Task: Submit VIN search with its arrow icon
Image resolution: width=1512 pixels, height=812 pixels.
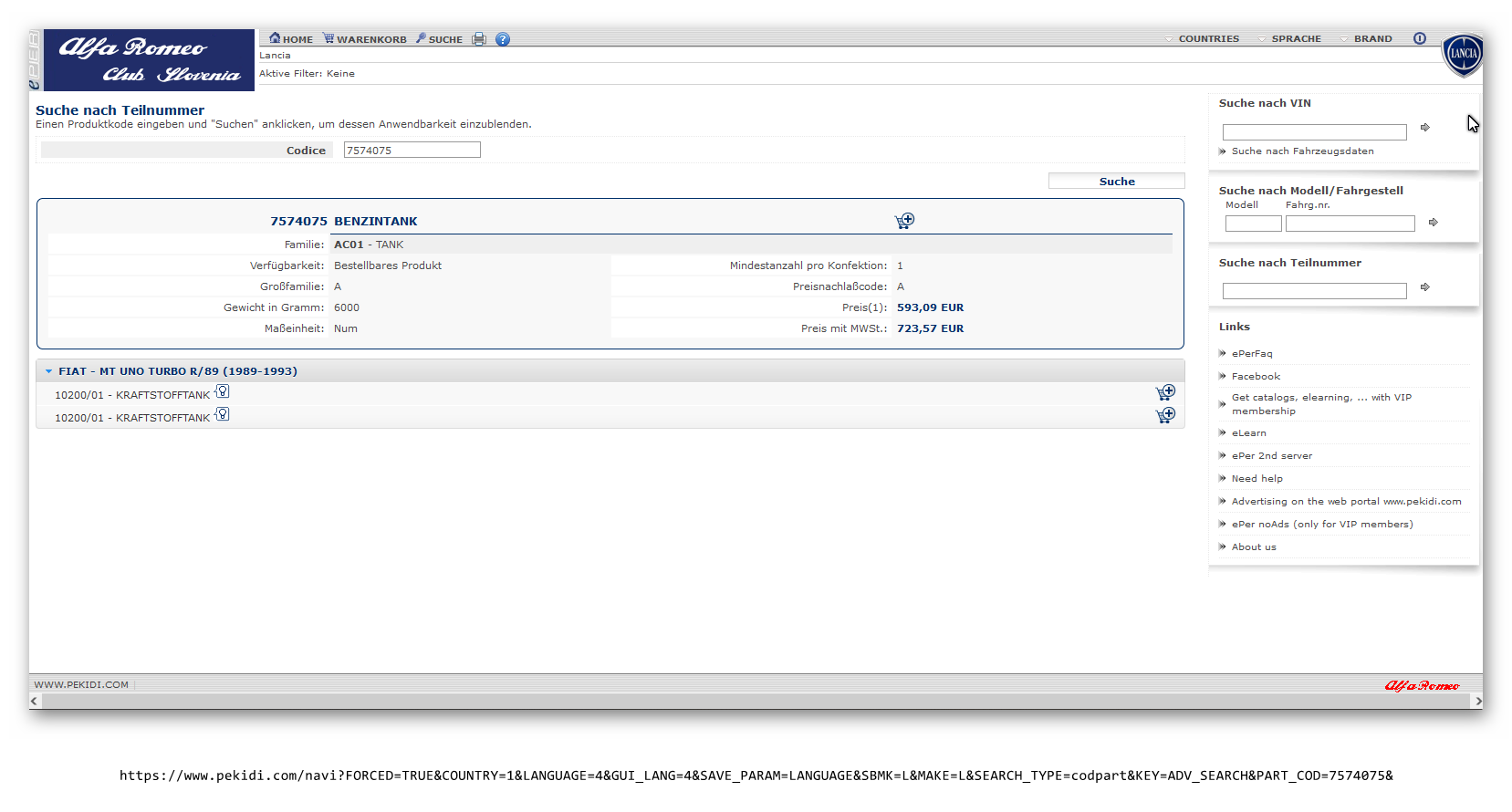Action: pos(1424,128)
